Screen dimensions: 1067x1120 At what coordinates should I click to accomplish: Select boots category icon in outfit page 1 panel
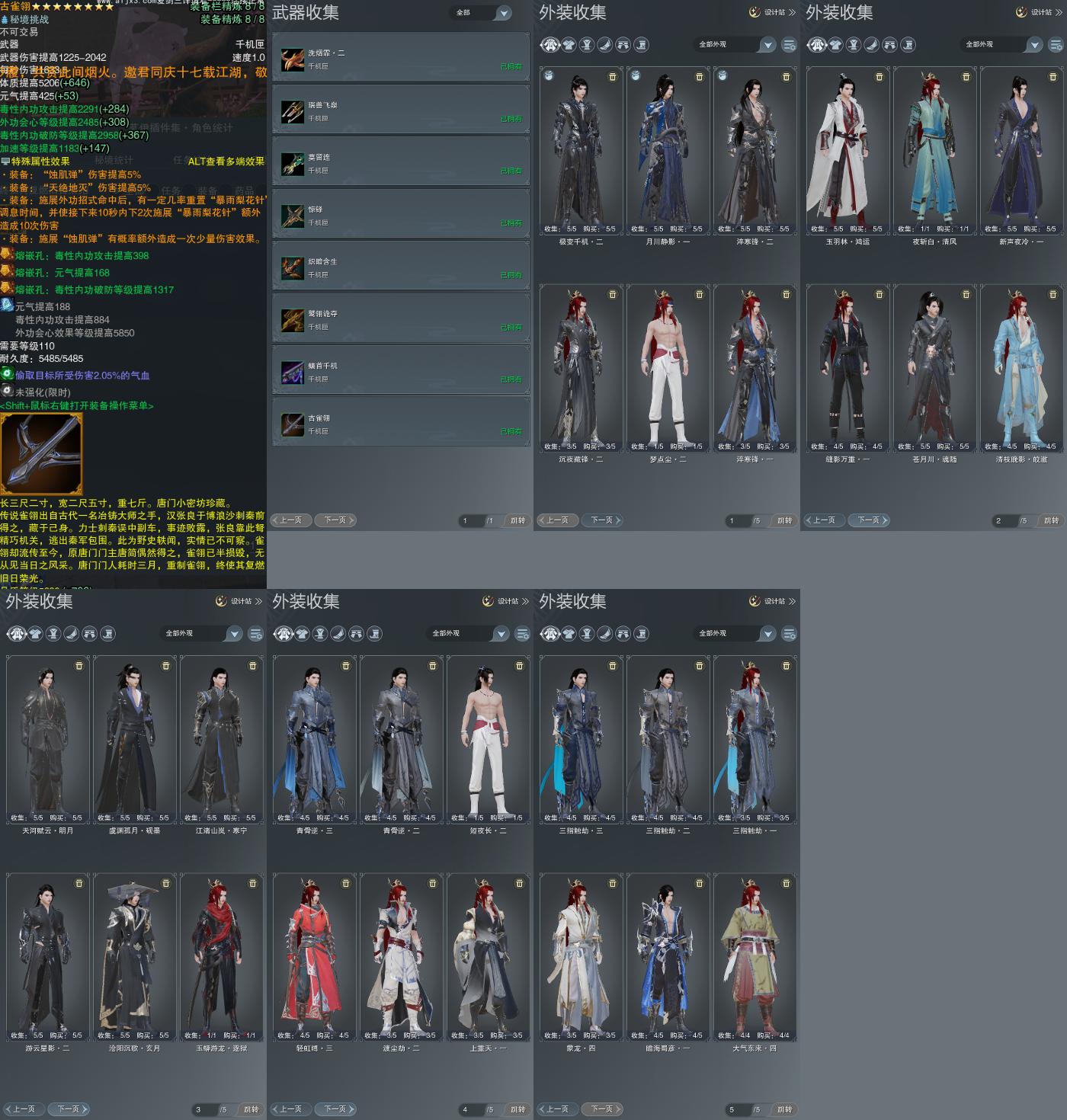click(642, 45)
